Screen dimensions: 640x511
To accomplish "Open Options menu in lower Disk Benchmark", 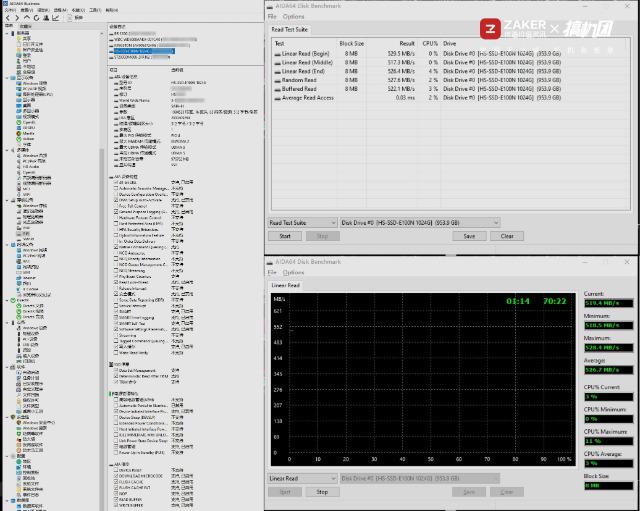I will (x=293, y=272).
